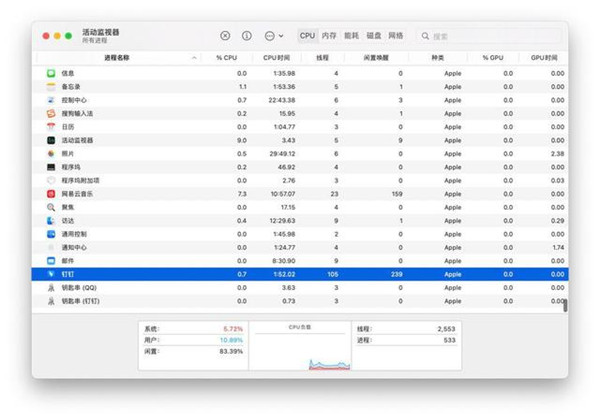This screenshot has height=420, width=600.
Task: Go to the 网络 (Network) tab
Action: [396, 35]
